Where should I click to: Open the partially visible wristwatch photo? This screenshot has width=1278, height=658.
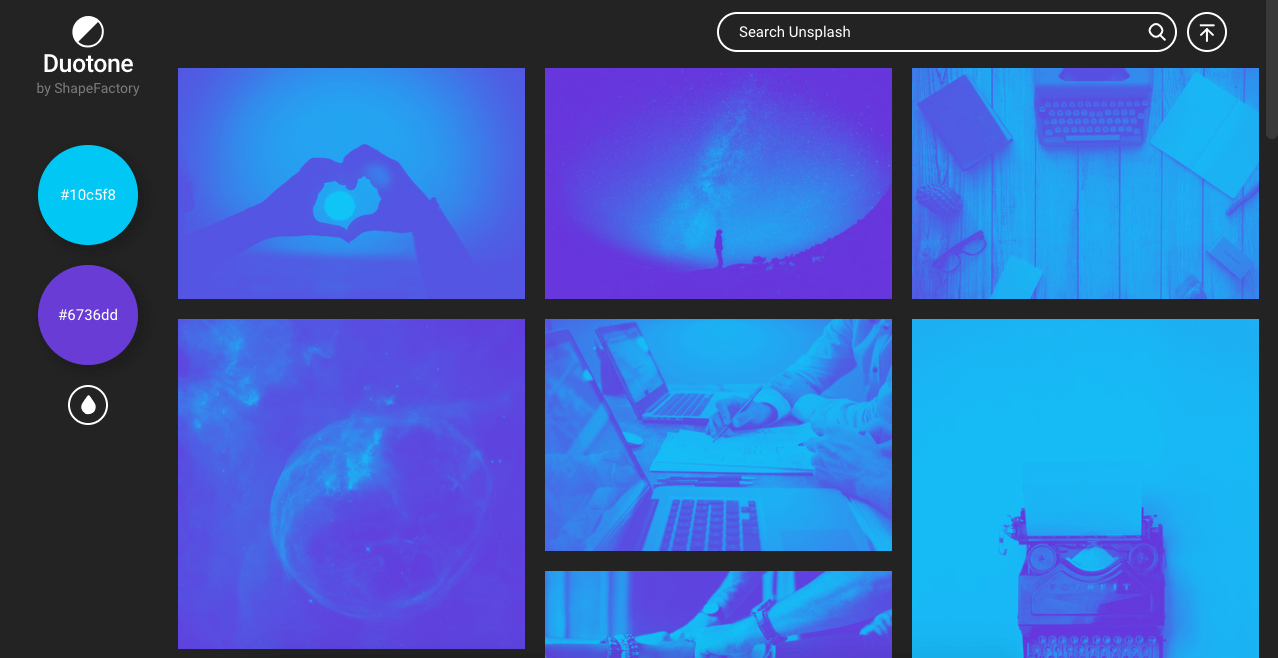tap(718, 614)
